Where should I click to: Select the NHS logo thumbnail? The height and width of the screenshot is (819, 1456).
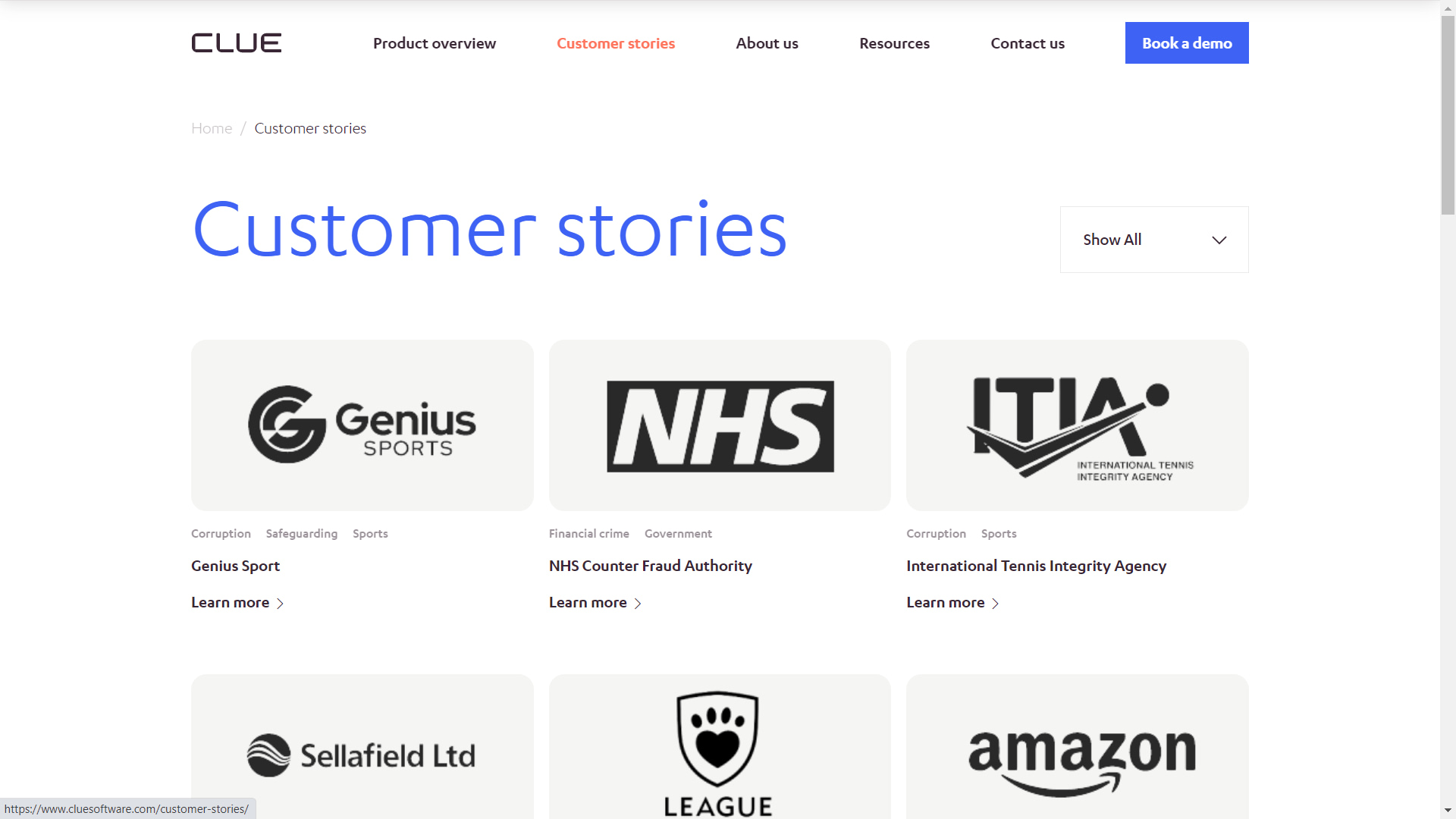click(x=720, y=425)
